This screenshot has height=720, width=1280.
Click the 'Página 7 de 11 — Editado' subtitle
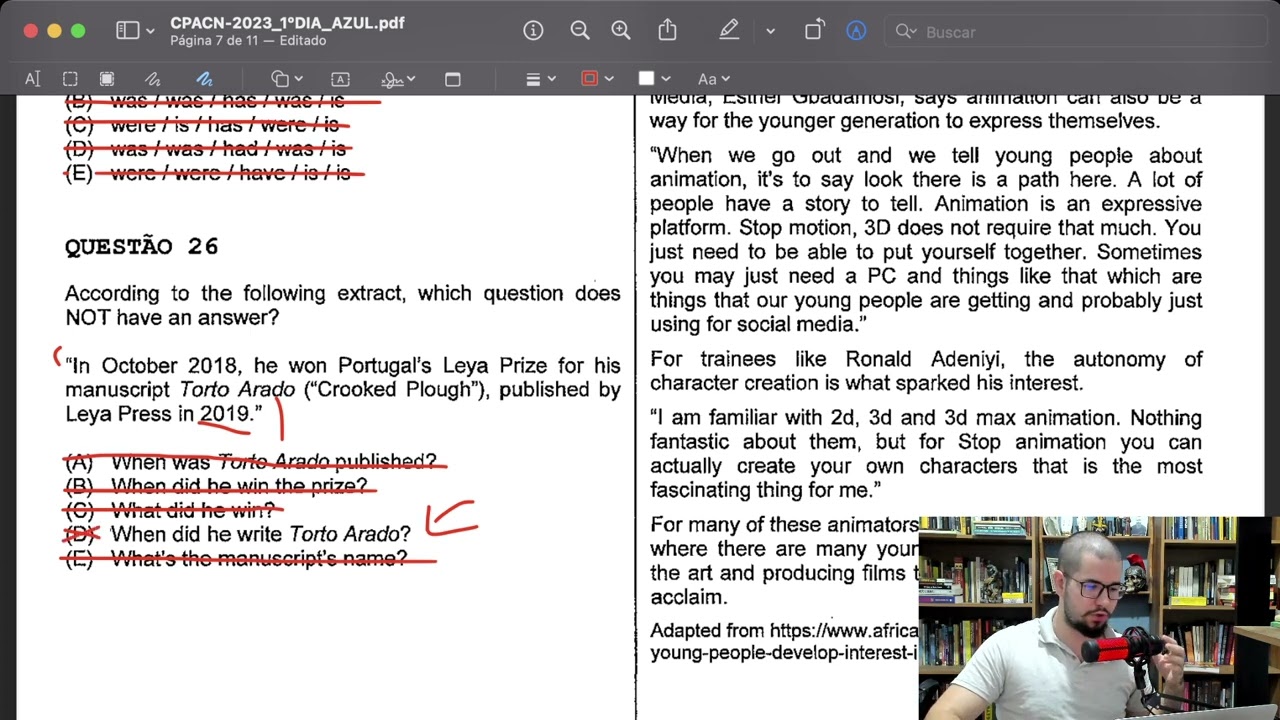tap(248, 41)
